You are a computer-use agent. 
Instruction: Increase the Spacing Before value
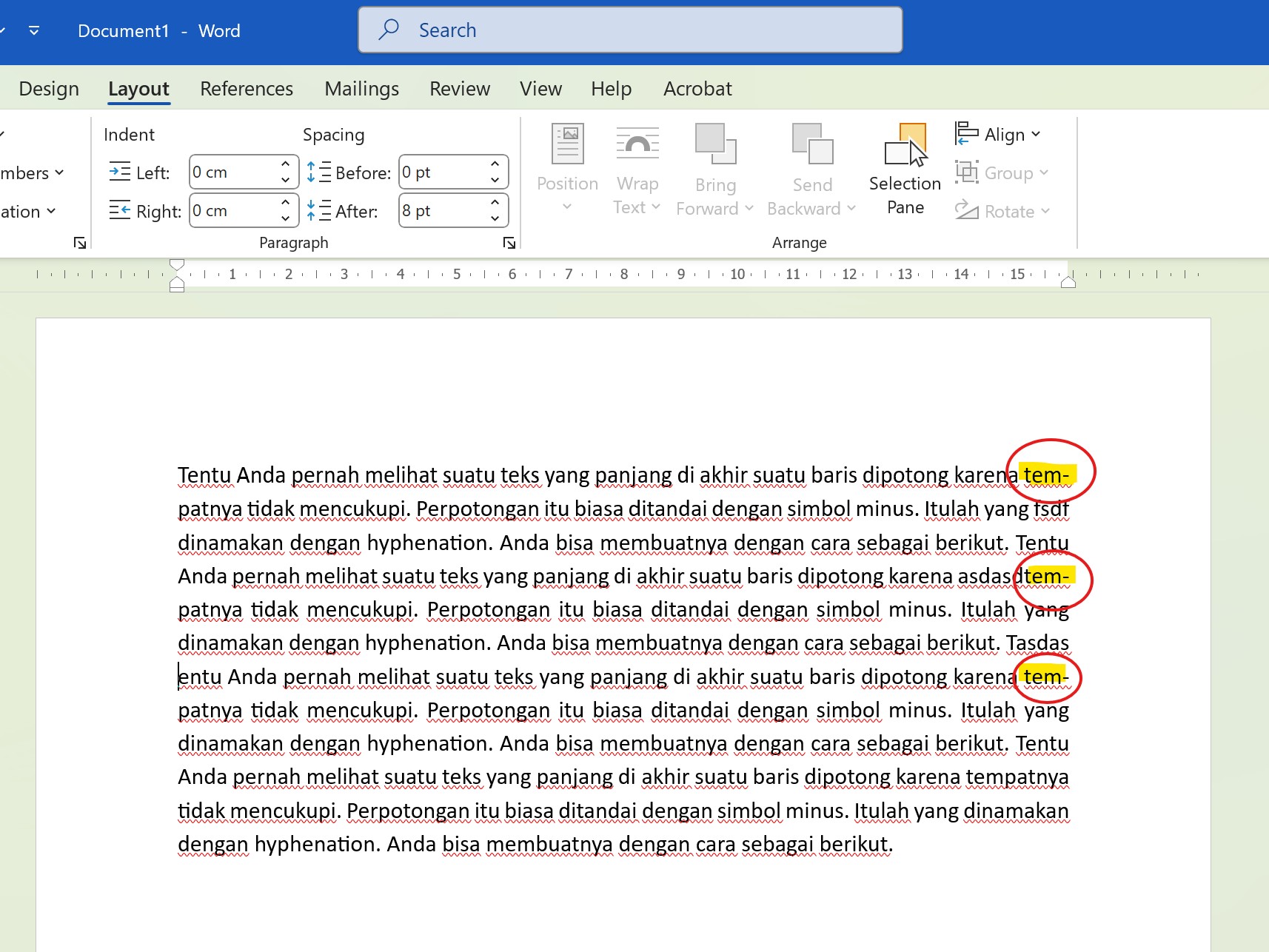click(495, 164)
